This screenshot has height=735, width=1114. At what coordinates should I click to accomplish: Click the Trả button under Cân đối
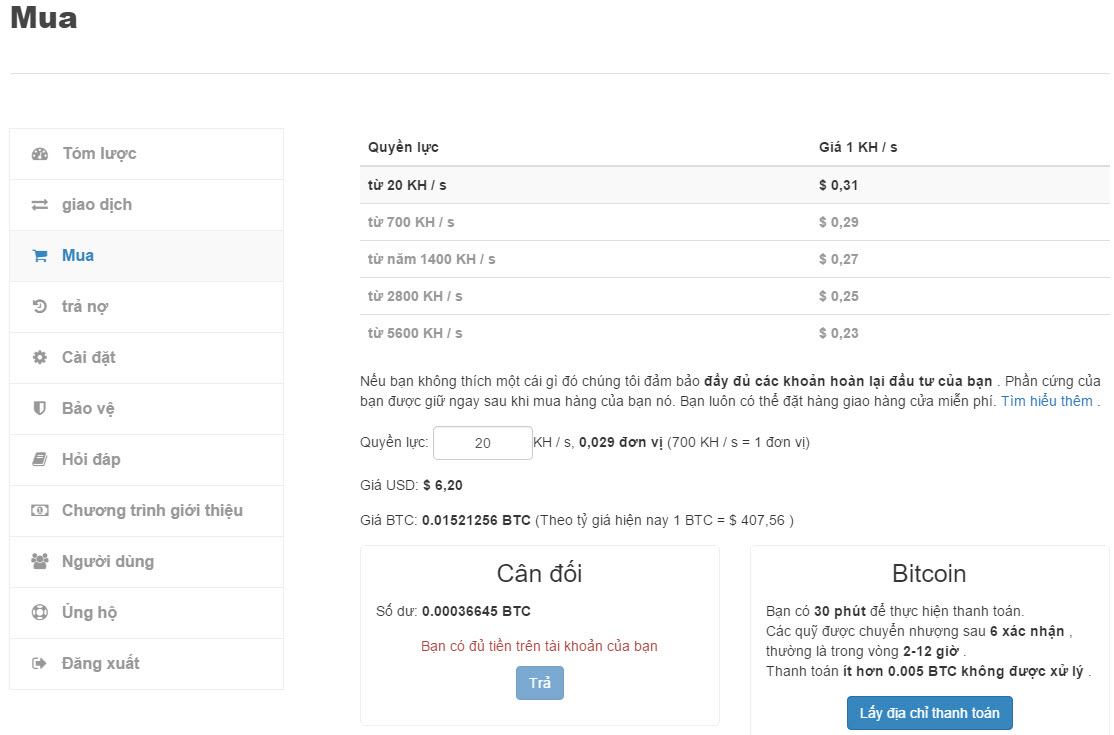[540, 682]
